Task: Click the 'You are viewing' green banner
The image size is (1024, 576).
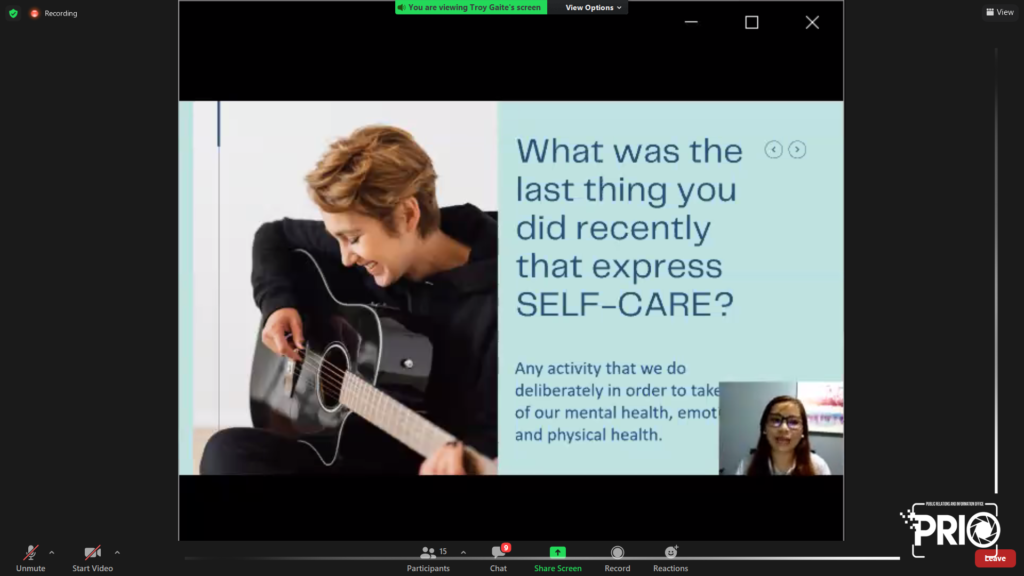Action: coord(471,7)
